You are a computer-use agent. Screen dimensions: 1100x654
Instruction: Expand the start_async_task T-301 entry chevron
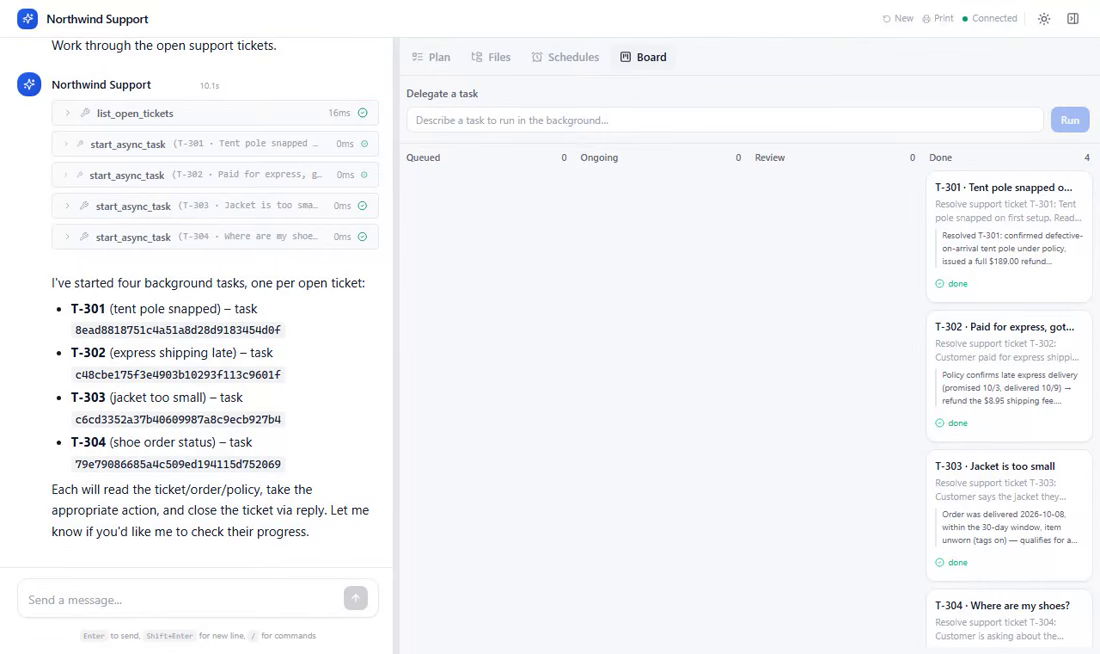point(67,144)
